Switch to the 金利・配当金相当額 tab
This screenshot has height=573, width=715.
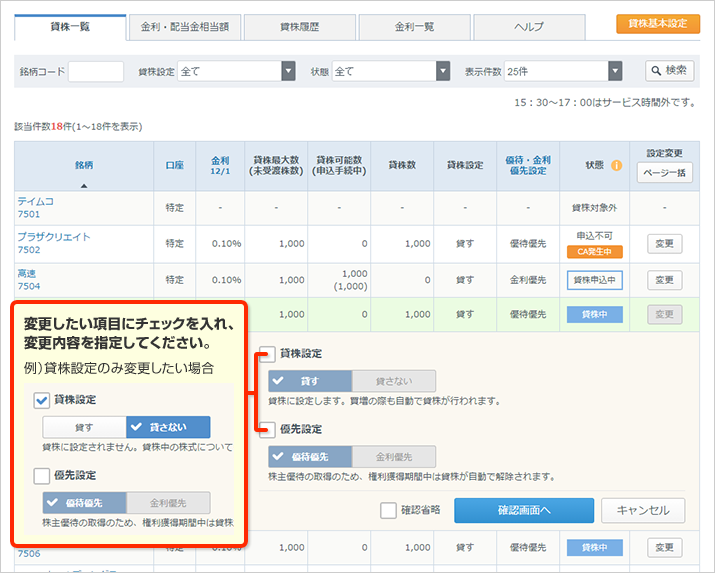(184, 27)
